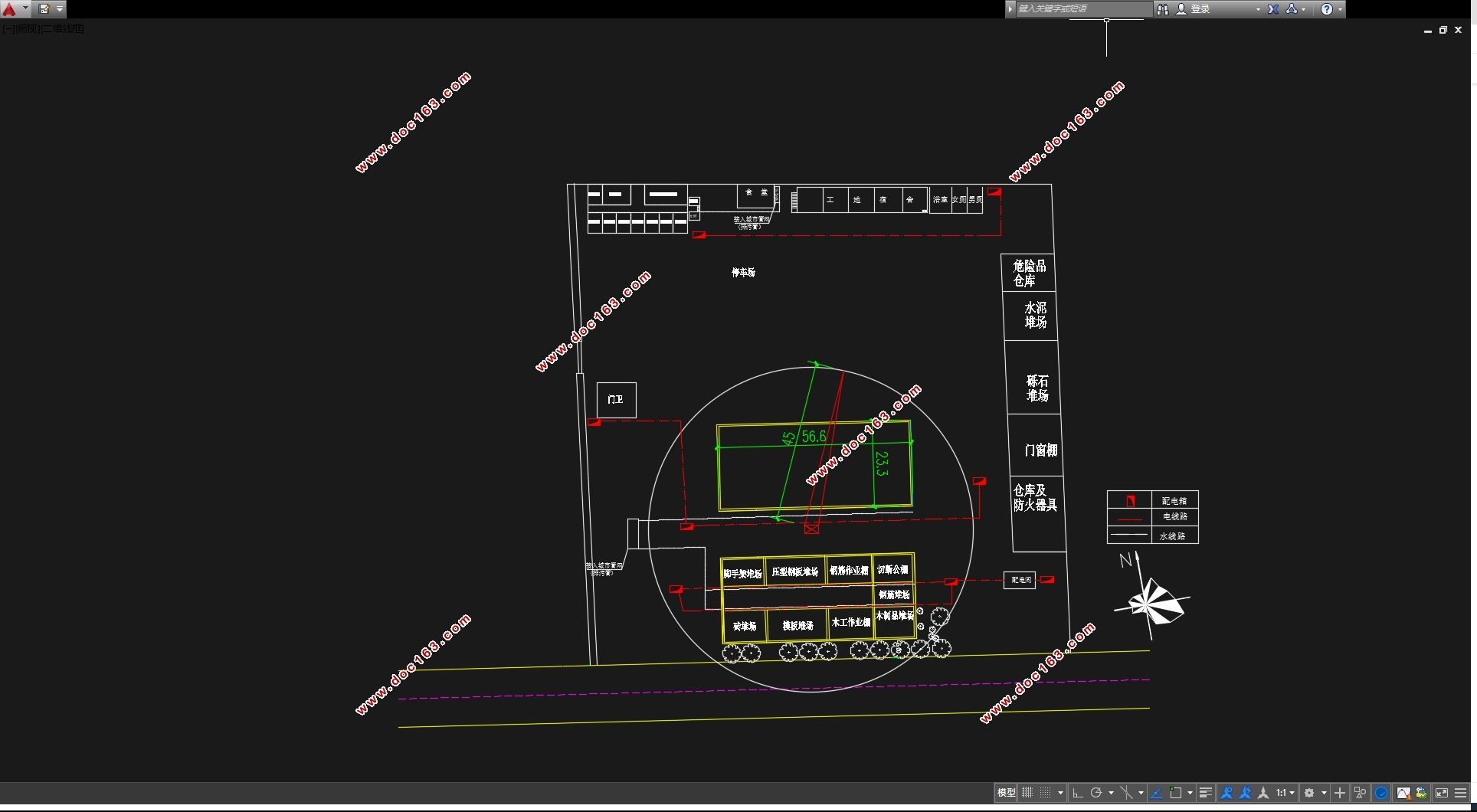Restore down the drawing window

click(1443, 30)
